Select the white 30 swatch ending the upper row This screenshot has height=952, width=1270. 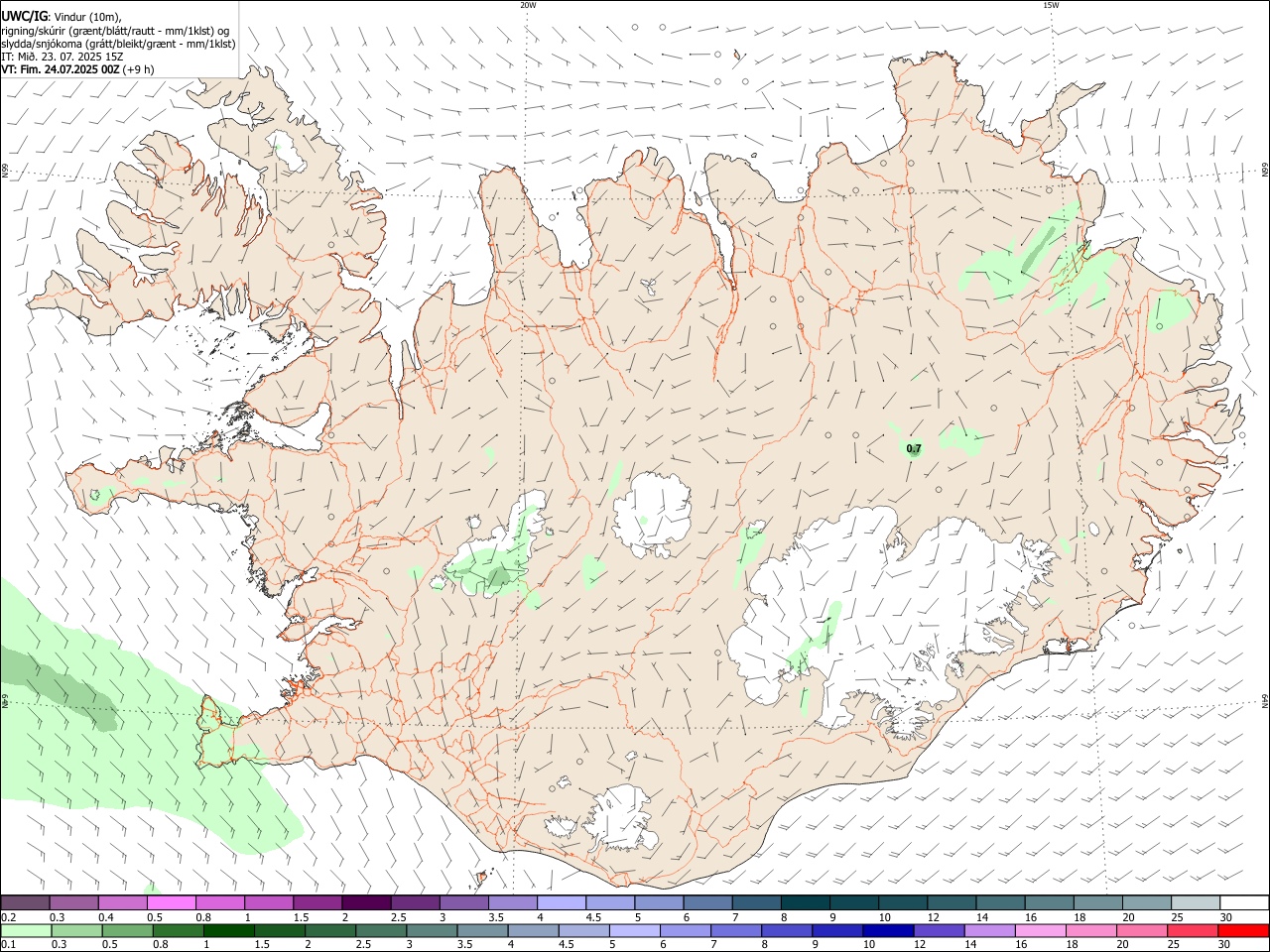(1245, 902)
